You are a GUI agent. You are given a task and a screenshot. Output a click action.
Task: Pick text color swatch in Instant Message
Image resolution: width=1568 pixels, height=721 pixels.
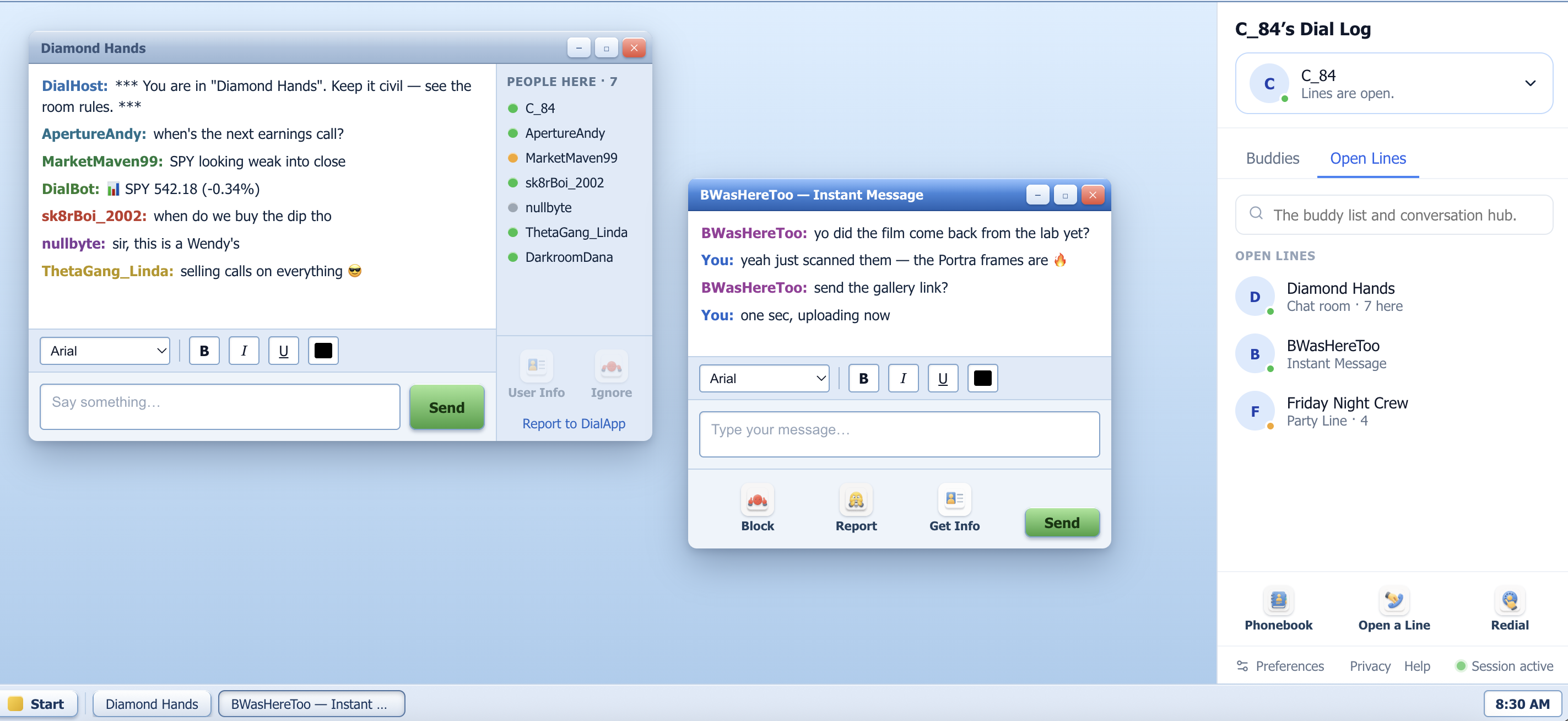(982, 378)
